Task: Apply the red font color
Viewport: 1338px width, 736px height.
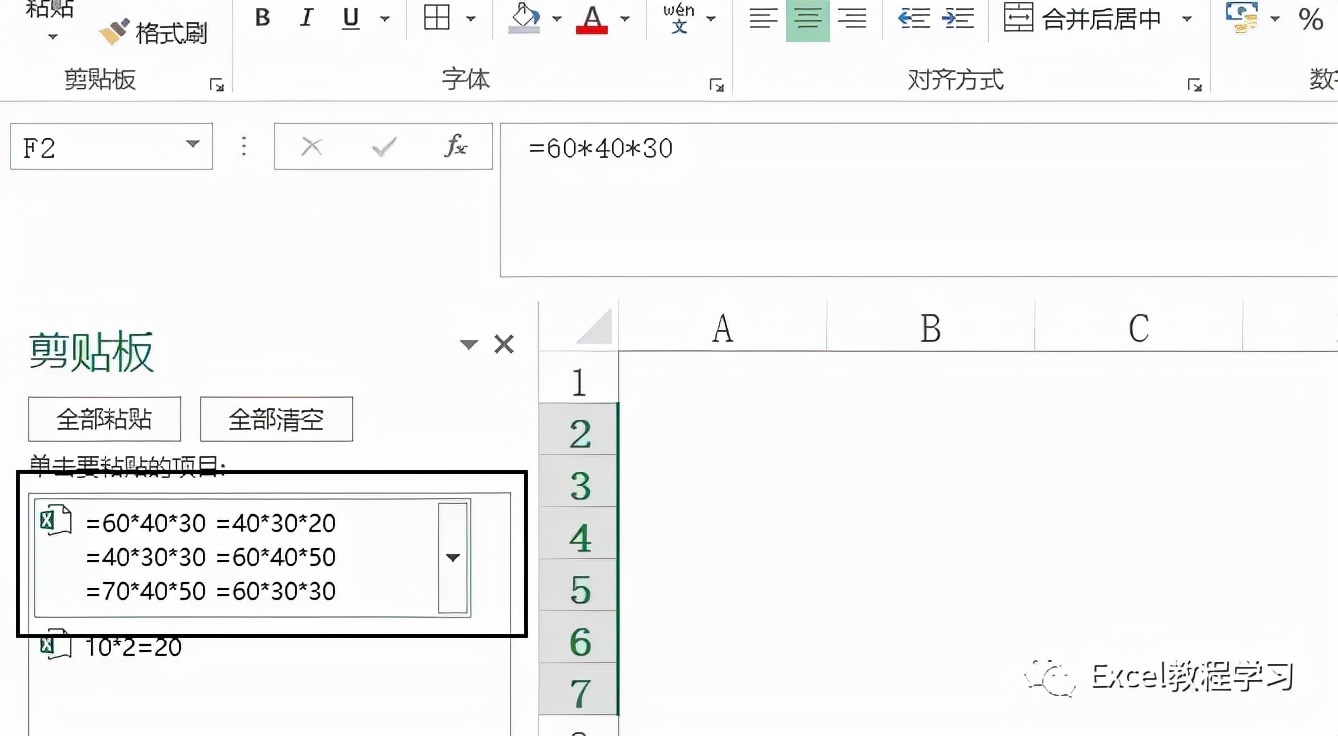Action: point(592,18)
